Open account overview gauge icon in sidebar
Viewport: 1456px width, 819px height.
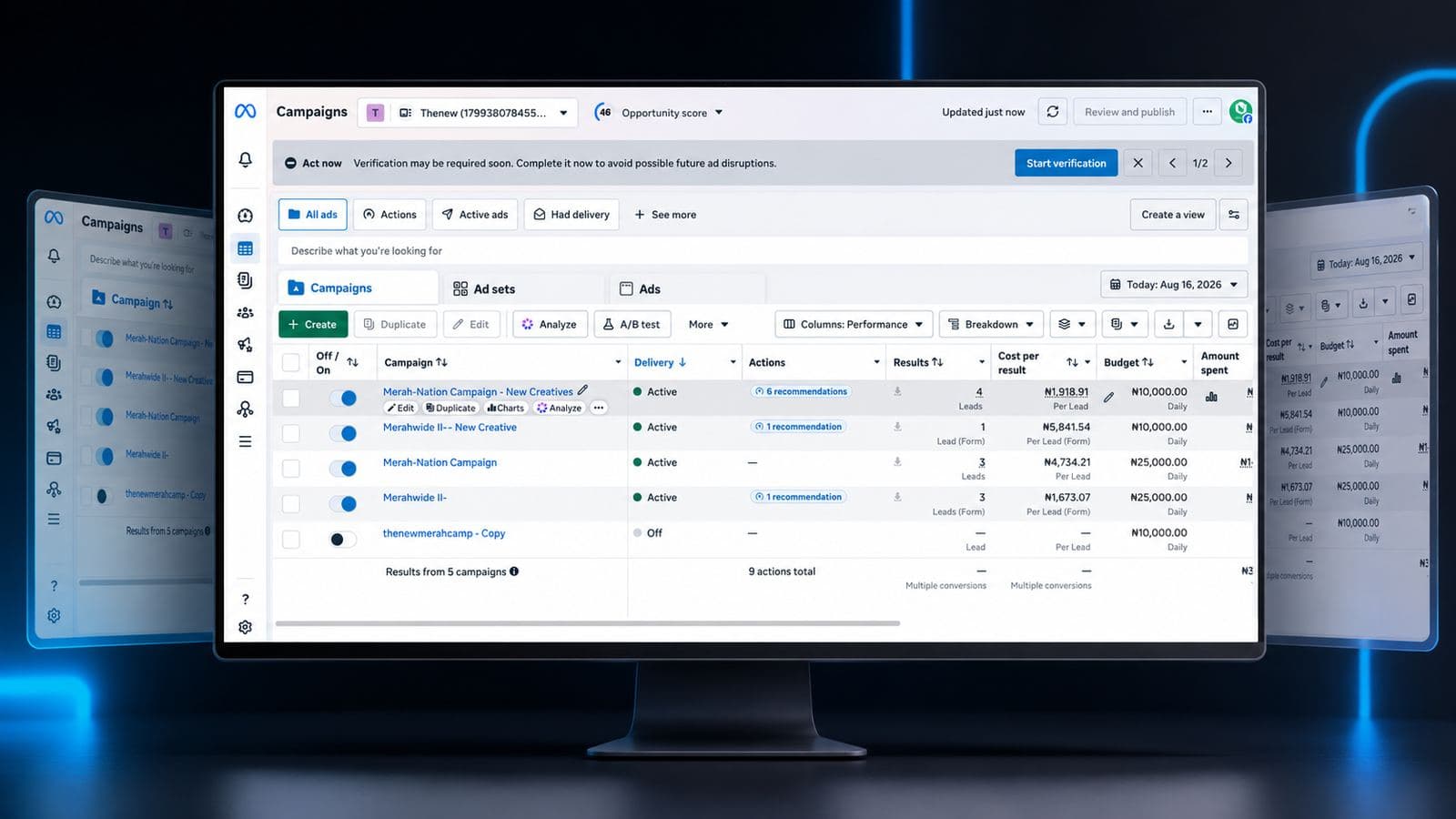[x=245, y=216]
